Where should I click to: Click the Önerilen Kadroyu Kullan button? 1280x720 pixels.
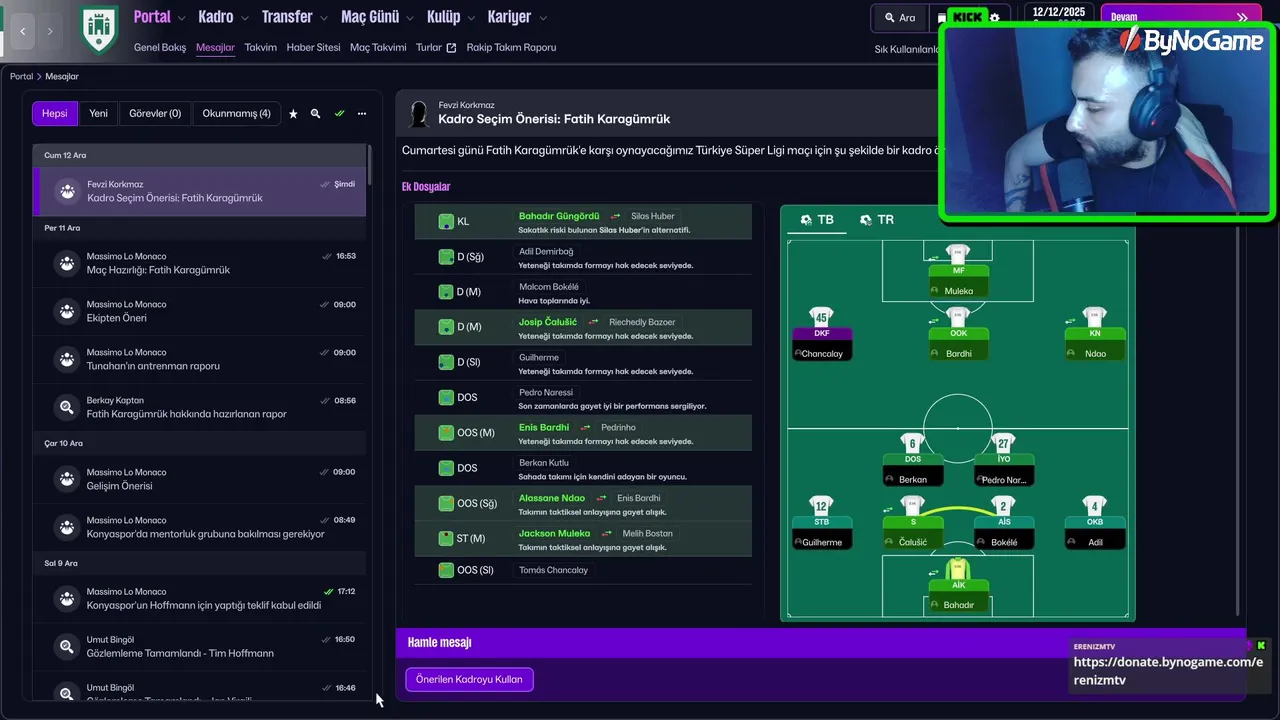click(469, 679)
